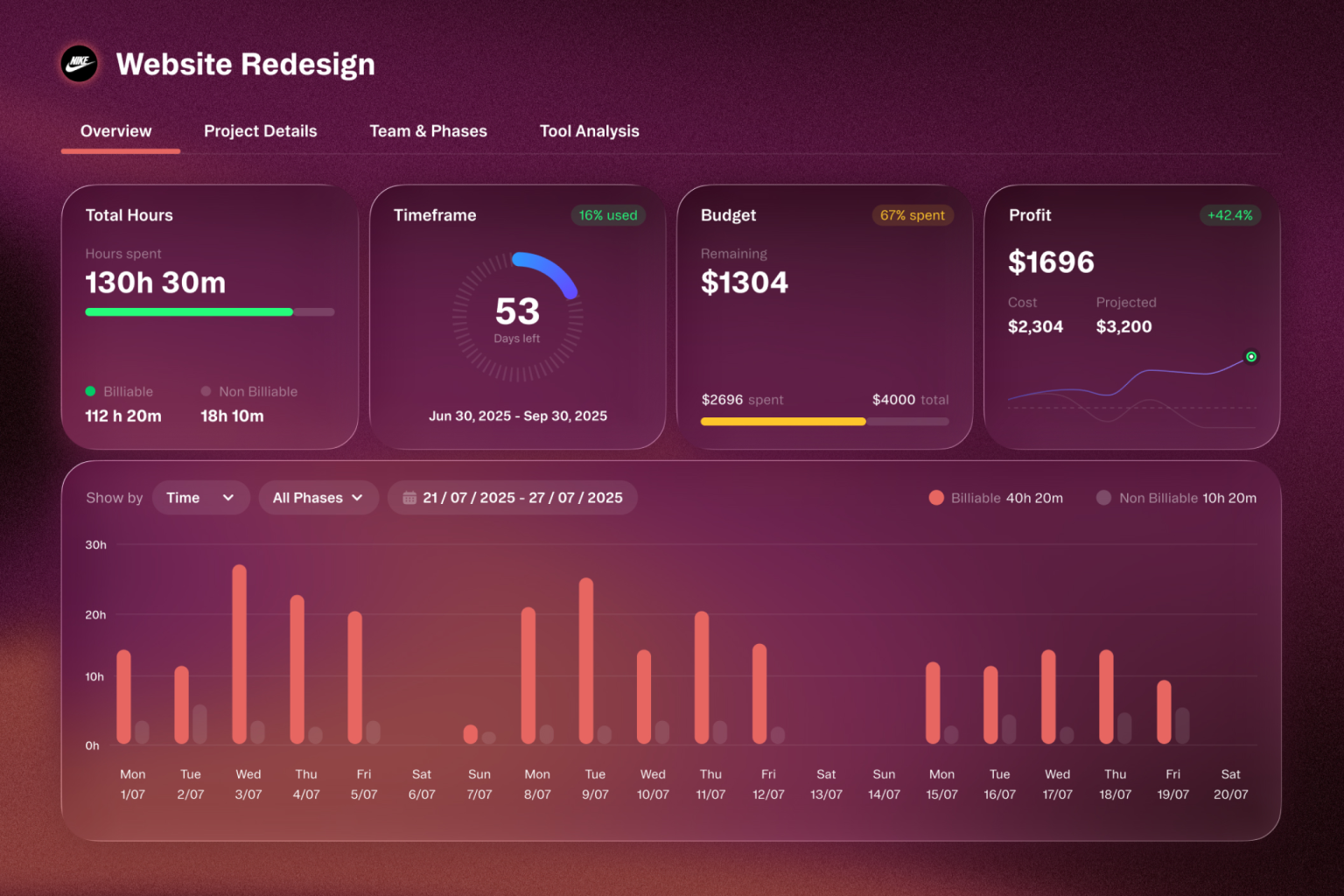Click the green endpoint marker on Profit chart
This screenshot has height=896, width=1344.
click(x=1251, y=356)
